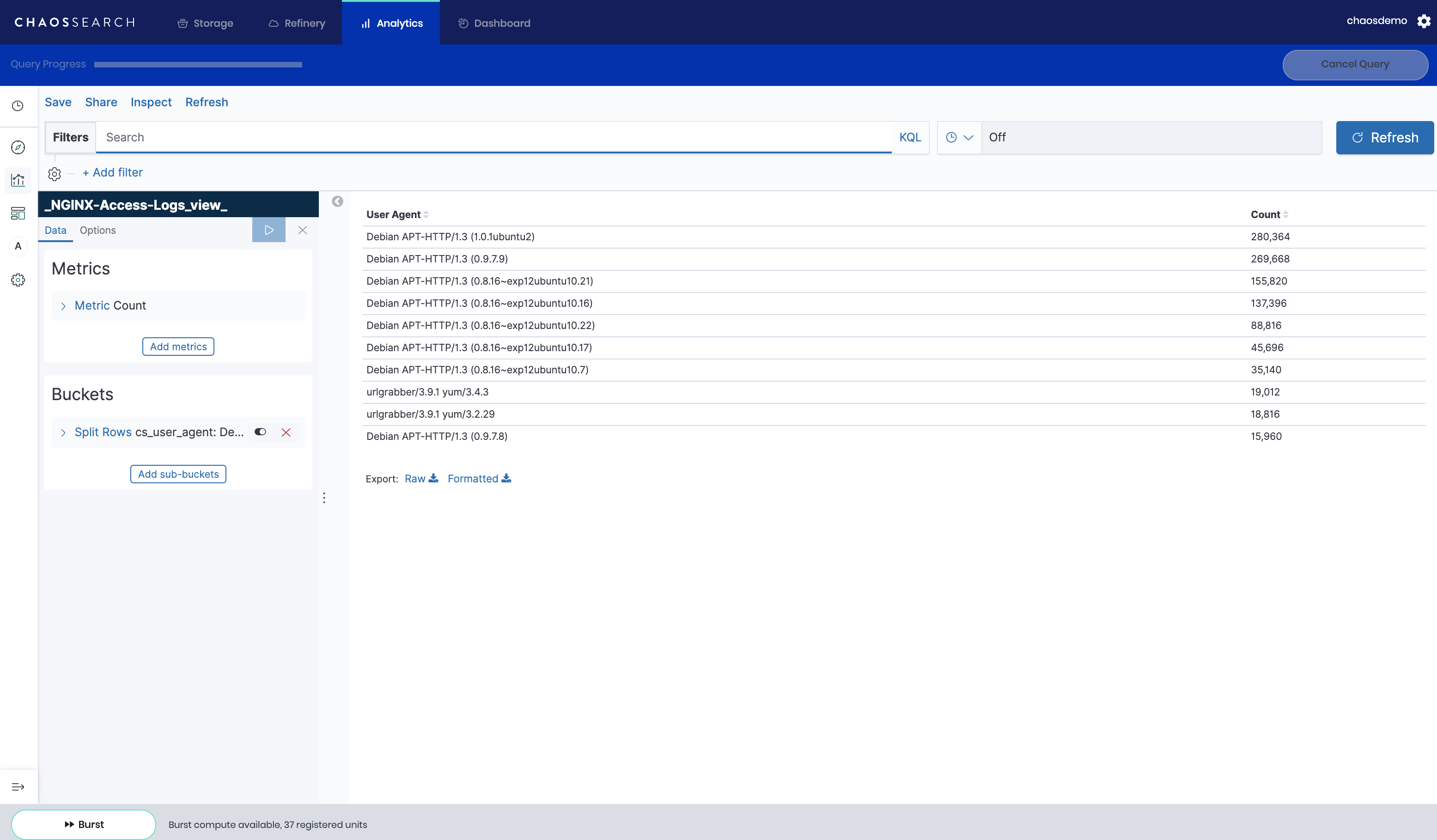1437x840 pixels.
Task: Open the Dashboard layout icon in sidebar
Action: pyautogui.click(x=18, y=213)
